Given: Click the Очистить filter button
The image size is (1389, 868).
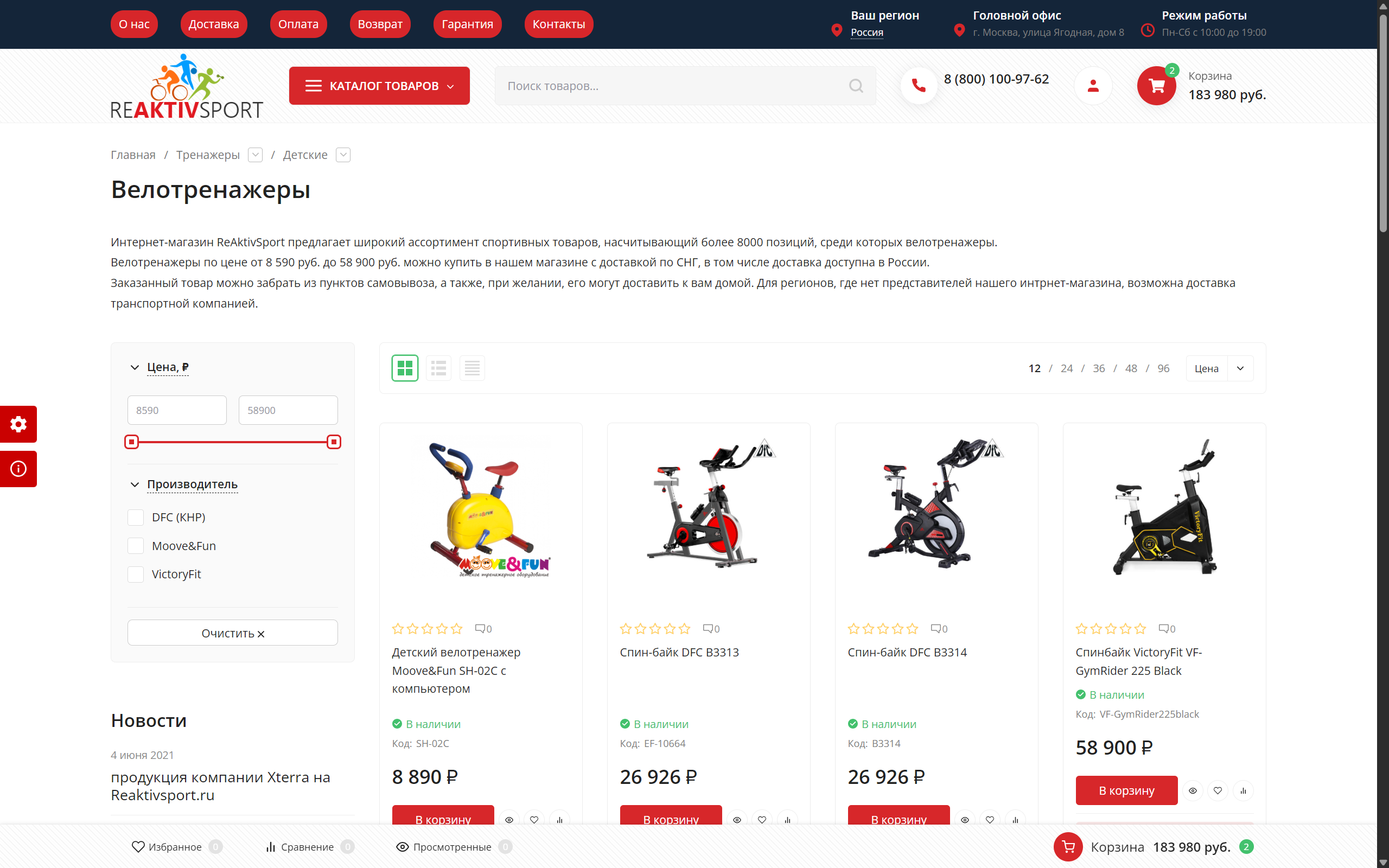Looking at the screenshot, I should click(x=232, y=633).
